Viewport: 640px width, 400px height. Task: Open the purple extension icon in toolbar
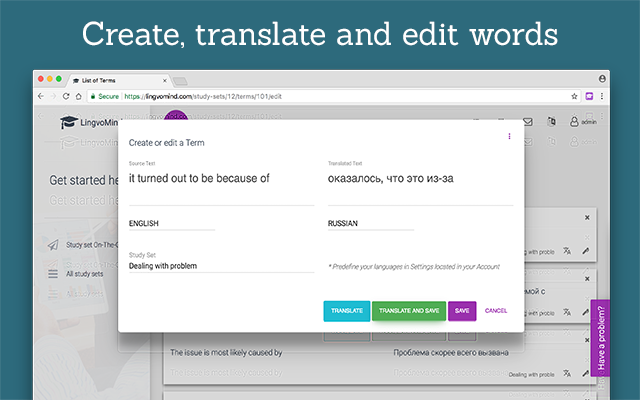(589, 96)
